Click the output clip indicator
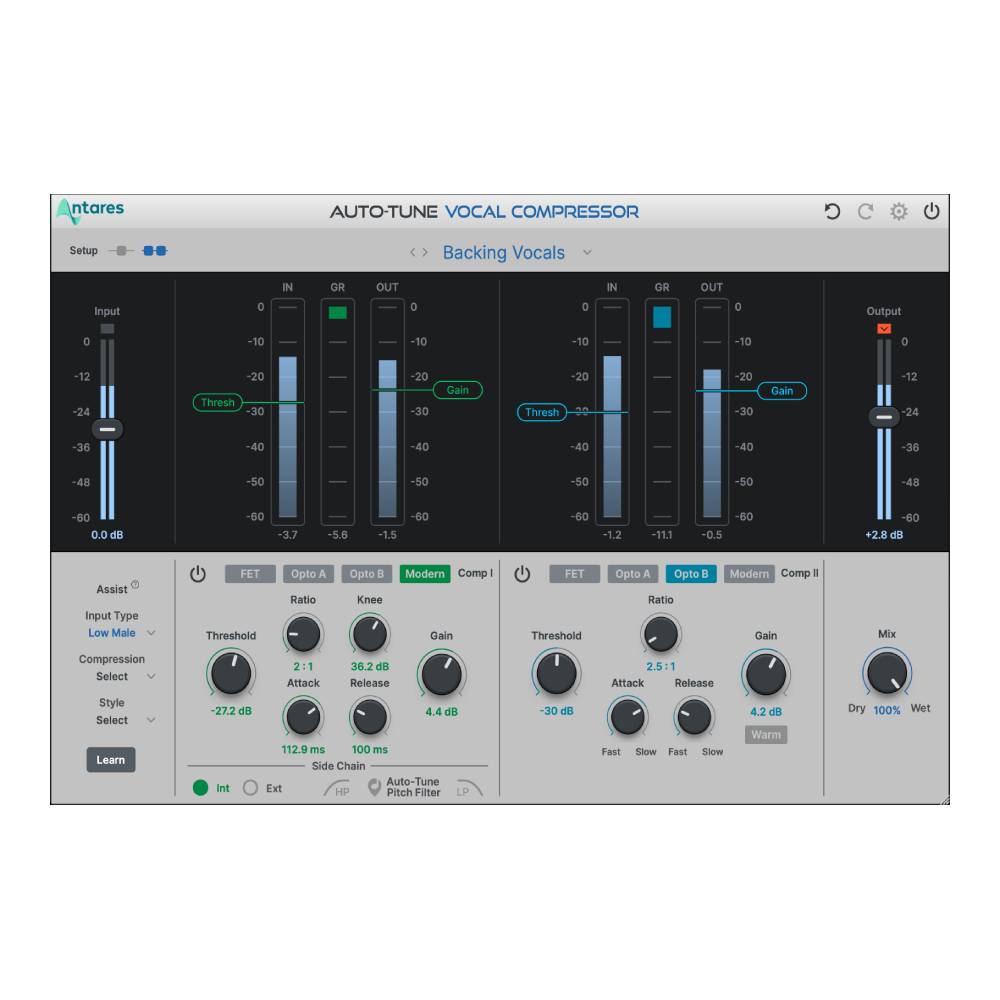Image resolution: width=1000 pixels, height=1000 pixels. 884,328
